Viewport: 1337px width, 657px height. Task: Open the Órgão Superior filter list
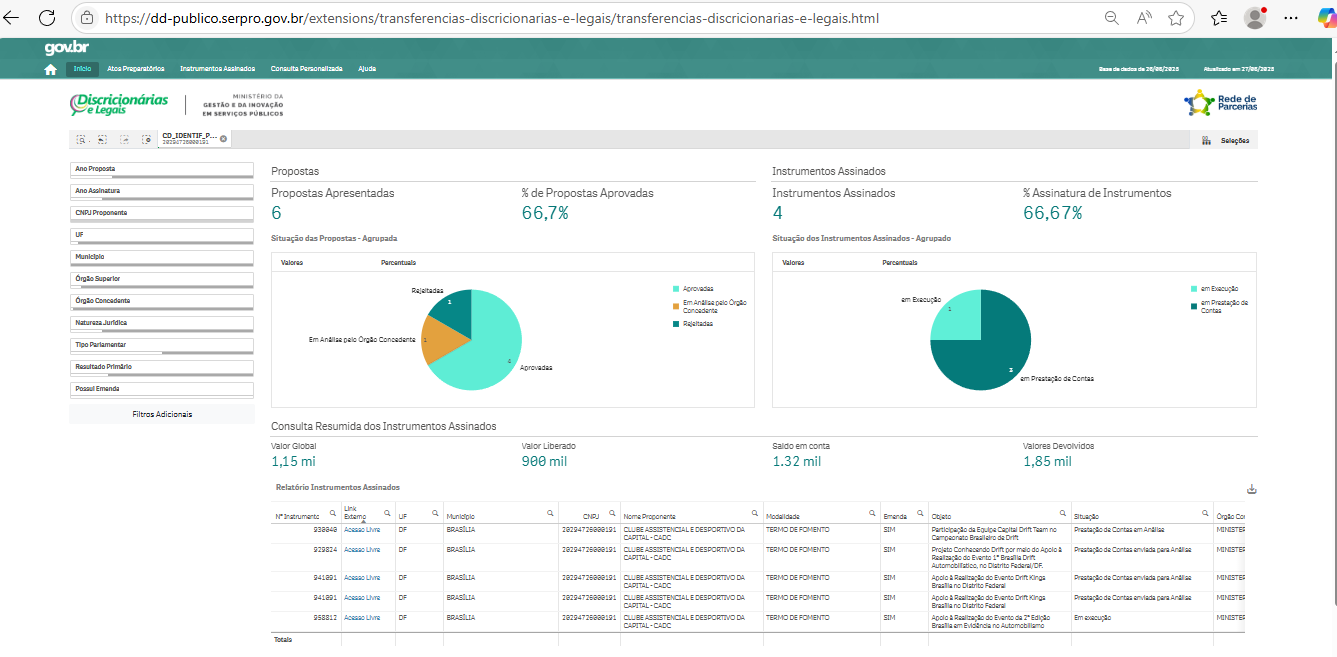[x=161, y=279]
